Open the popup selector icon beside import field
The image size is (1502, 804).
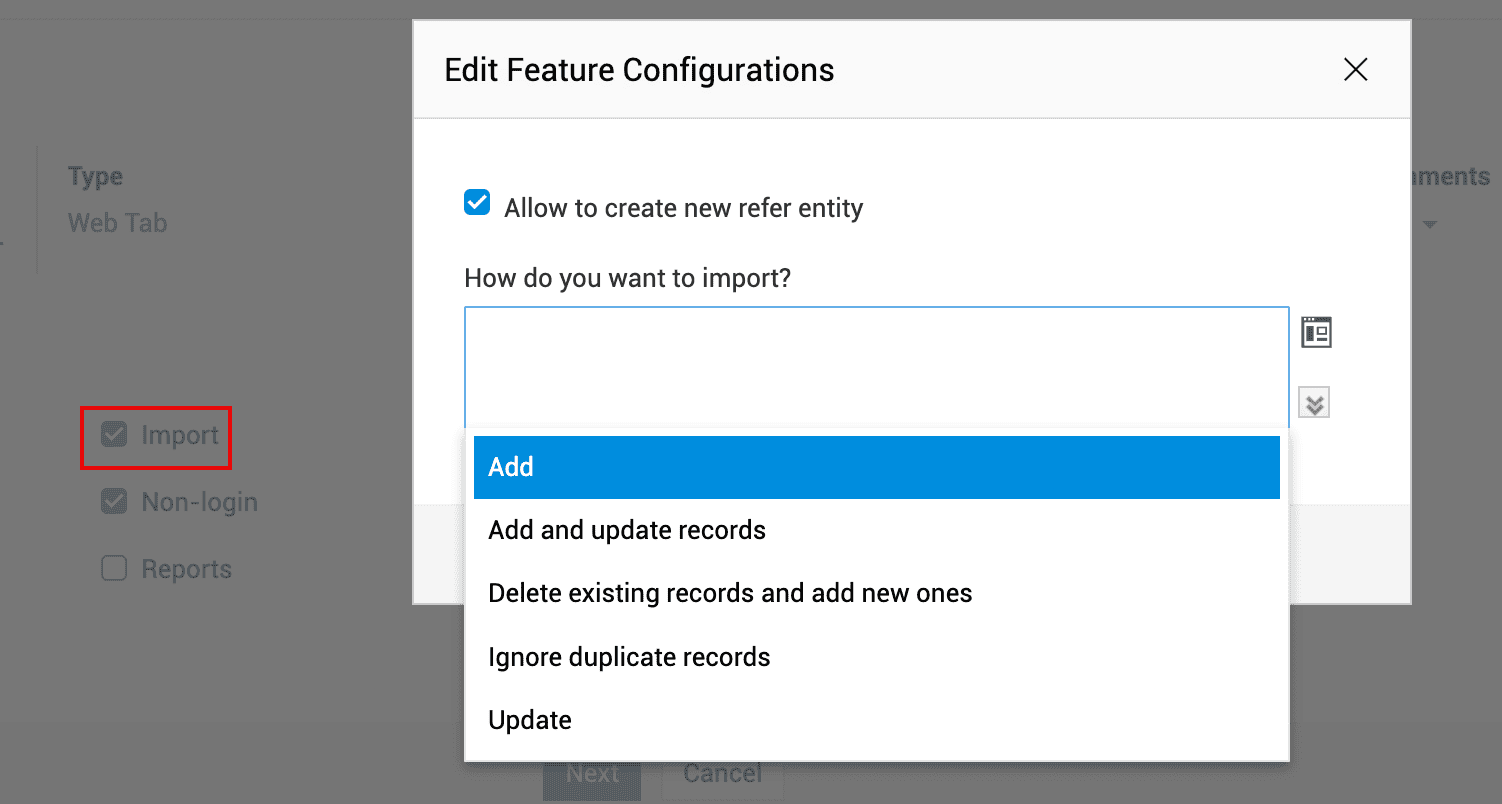pos(1316,332)
